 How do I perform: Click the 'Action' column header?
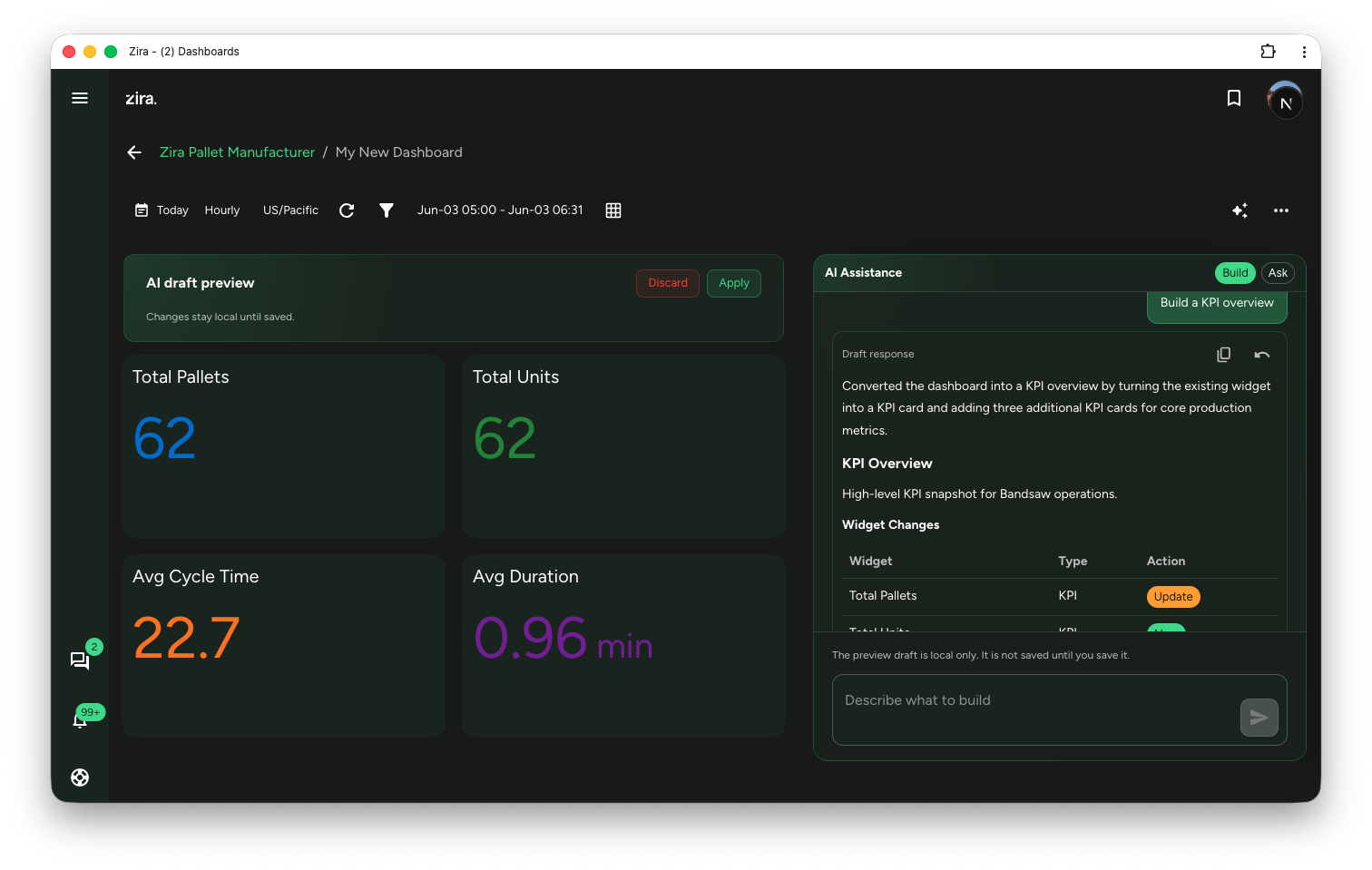click(1166, 562)
